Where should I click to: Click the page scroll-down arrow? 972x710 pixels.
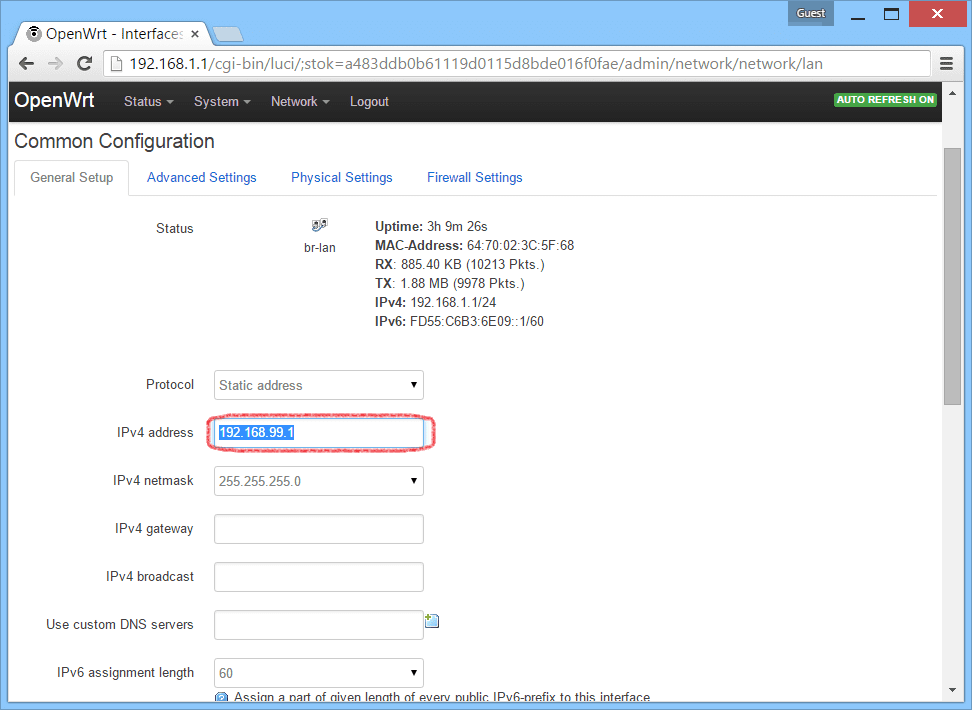(x=952, y=690)
